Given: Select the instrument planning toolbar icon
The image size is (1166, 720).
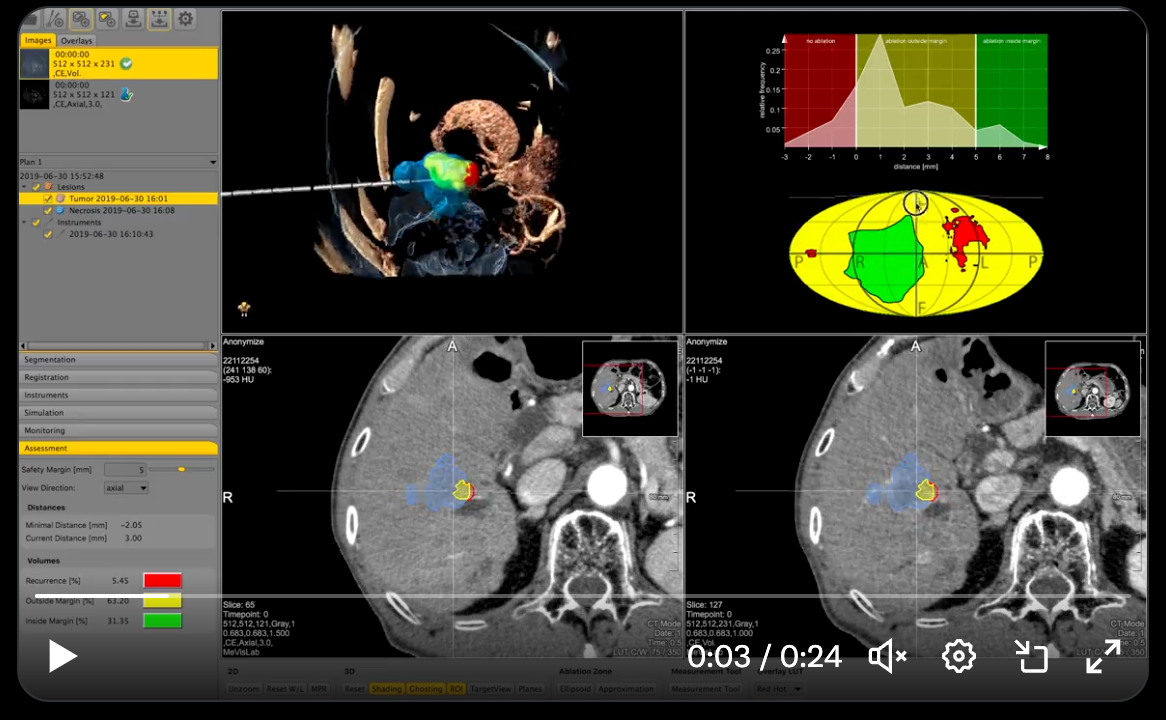Looking at the screenshot, I should click(56, 19).
